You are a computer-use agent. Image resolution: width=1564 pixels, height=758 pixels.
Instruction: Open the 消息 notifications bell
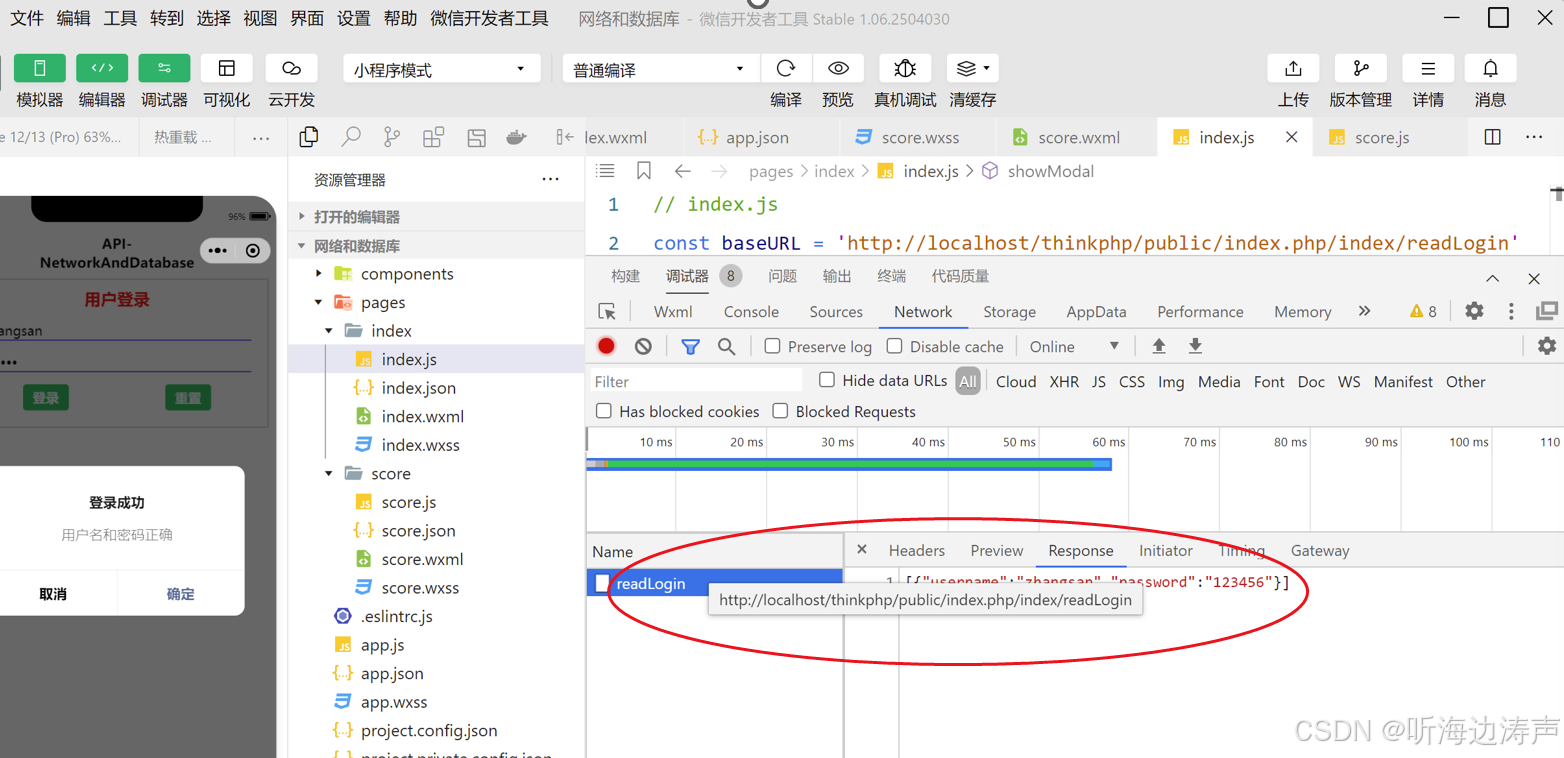click(x=1490, y=68)
